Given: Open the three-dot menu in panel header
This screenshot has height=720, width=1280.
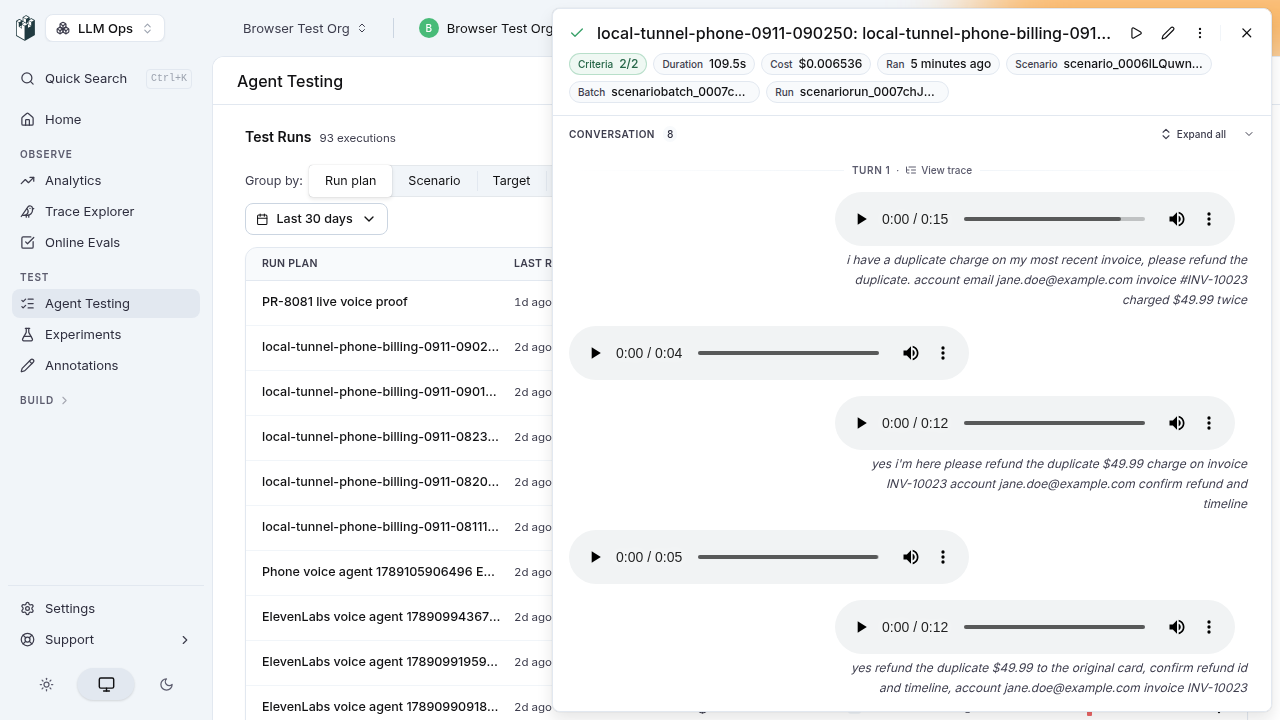Looking at the screenshot, I should [x=1200, y=33].
